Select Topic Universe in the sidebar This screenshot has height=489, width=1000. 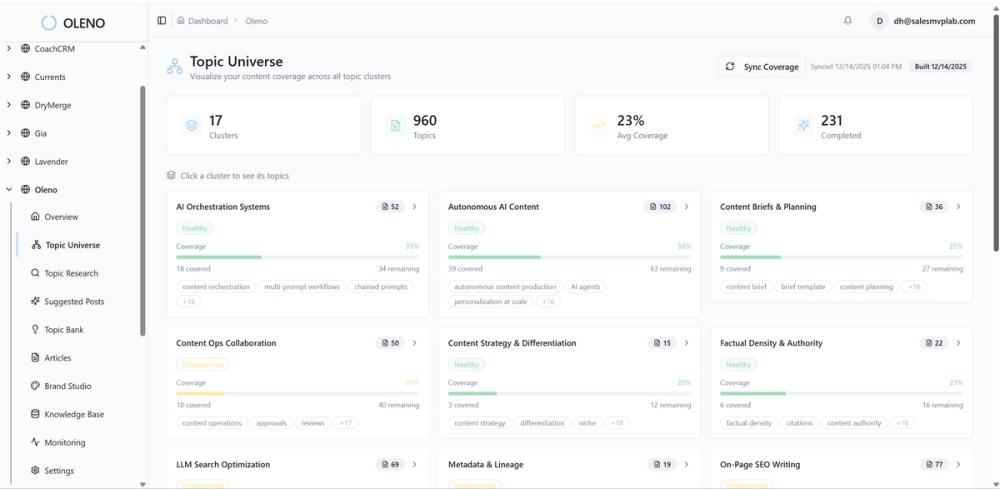click(x=73, y=245)
